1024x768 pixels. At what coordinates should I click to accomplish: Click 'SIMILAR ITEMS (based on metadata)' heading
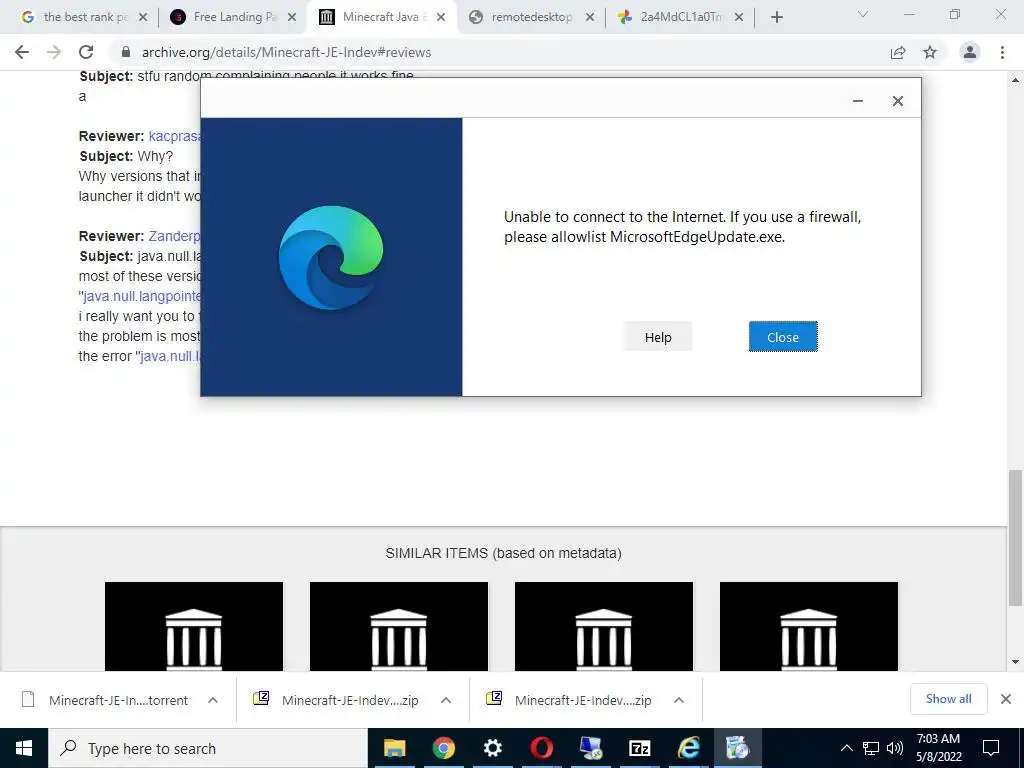504,553
